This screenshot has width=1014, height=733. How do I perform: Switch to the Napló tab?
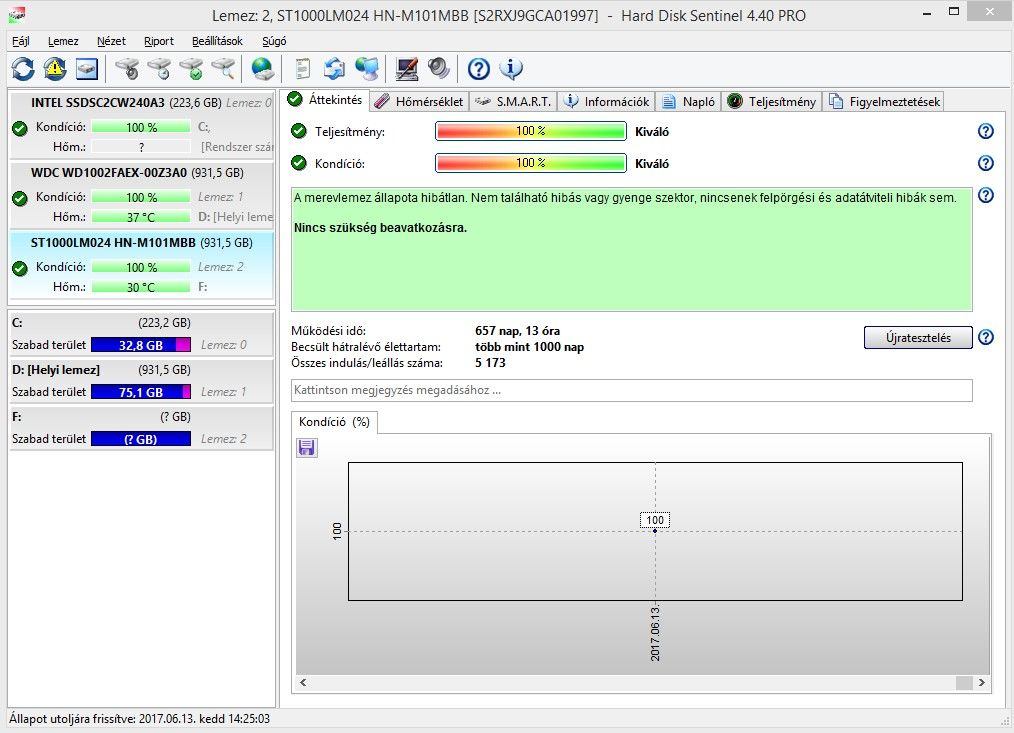(689, 102)
